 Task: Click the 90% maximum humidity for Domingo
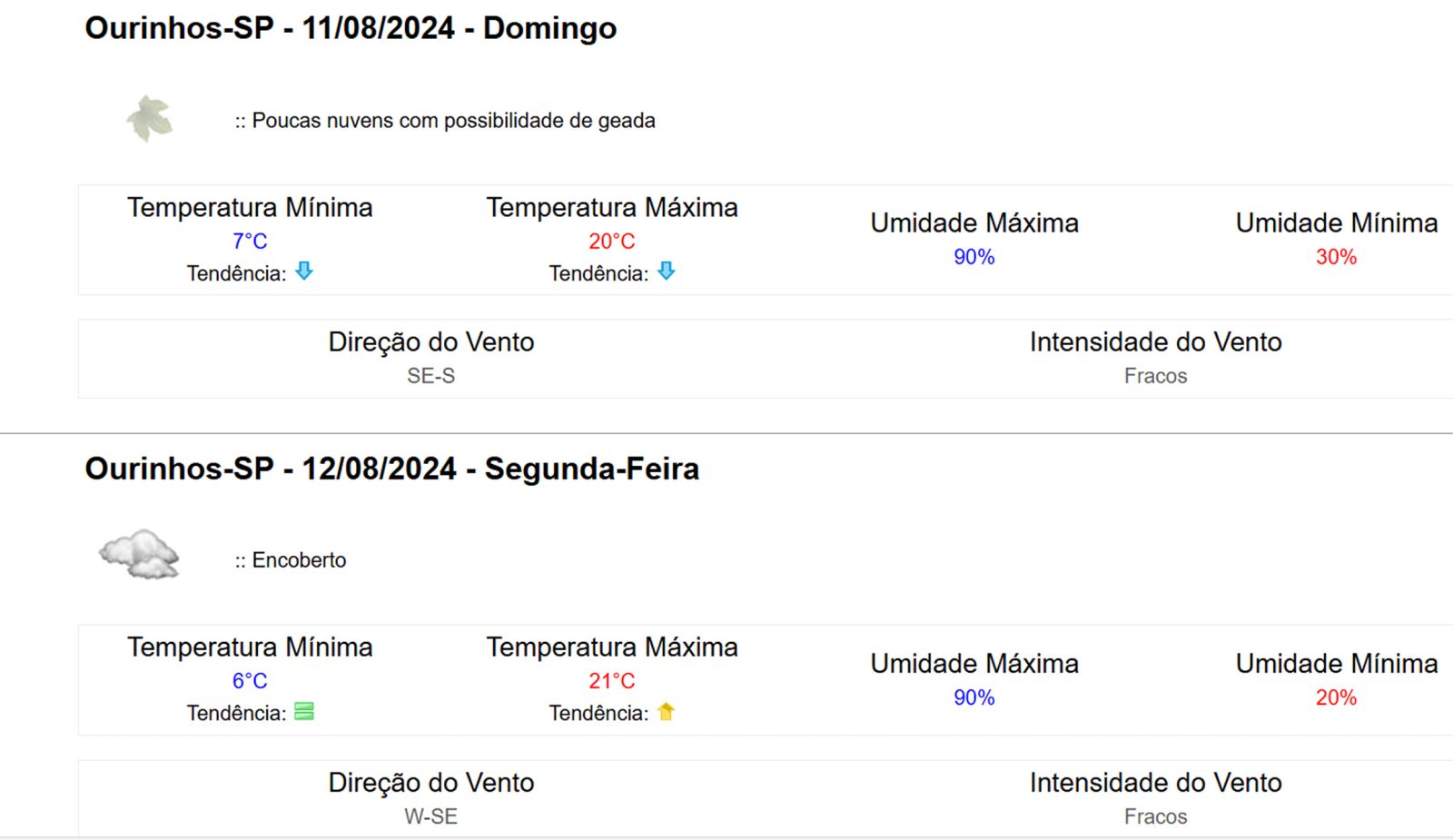pos(974,257)
